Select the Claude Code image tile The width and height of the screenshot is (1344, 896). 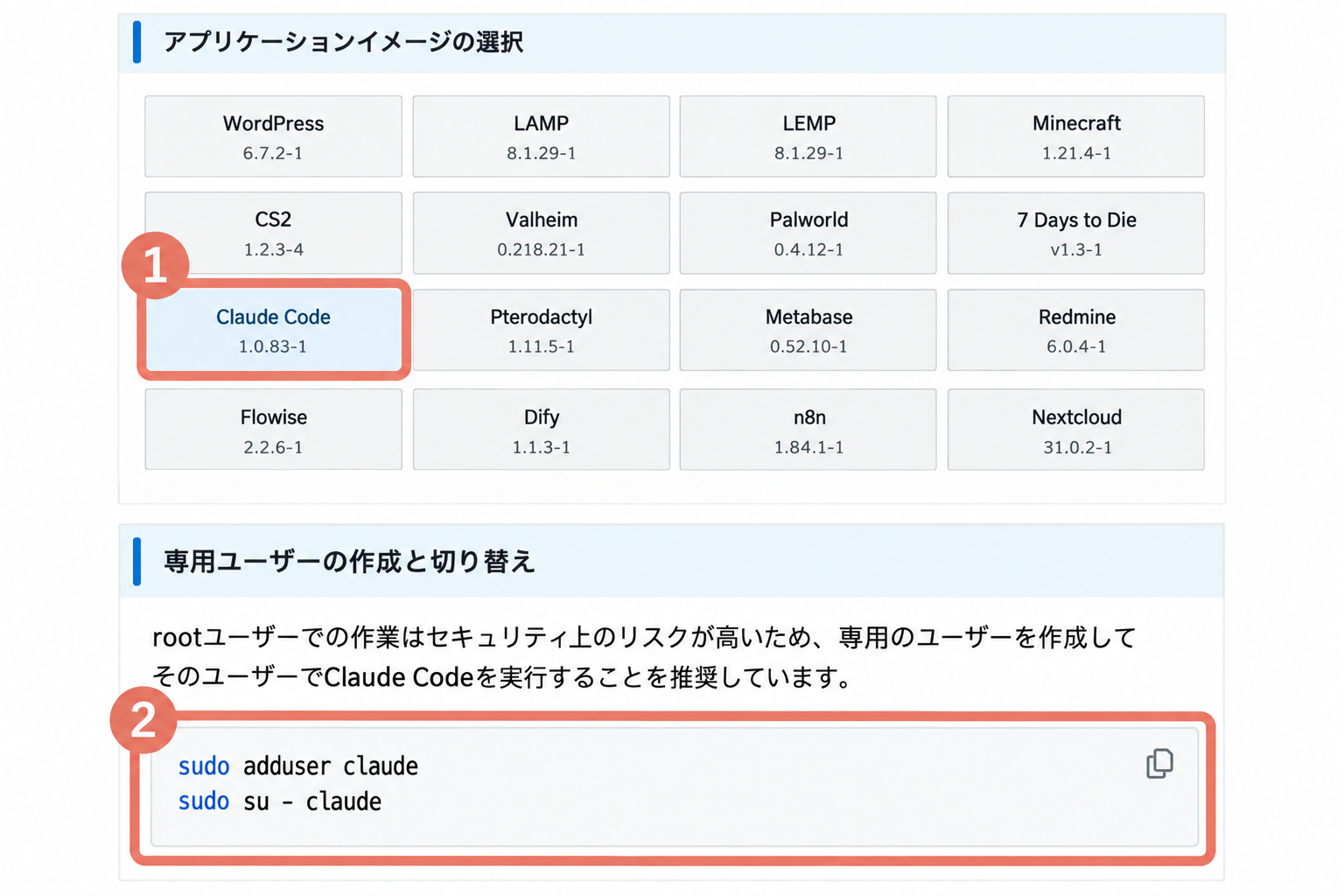pyautogui.click(x=273, y=330)
